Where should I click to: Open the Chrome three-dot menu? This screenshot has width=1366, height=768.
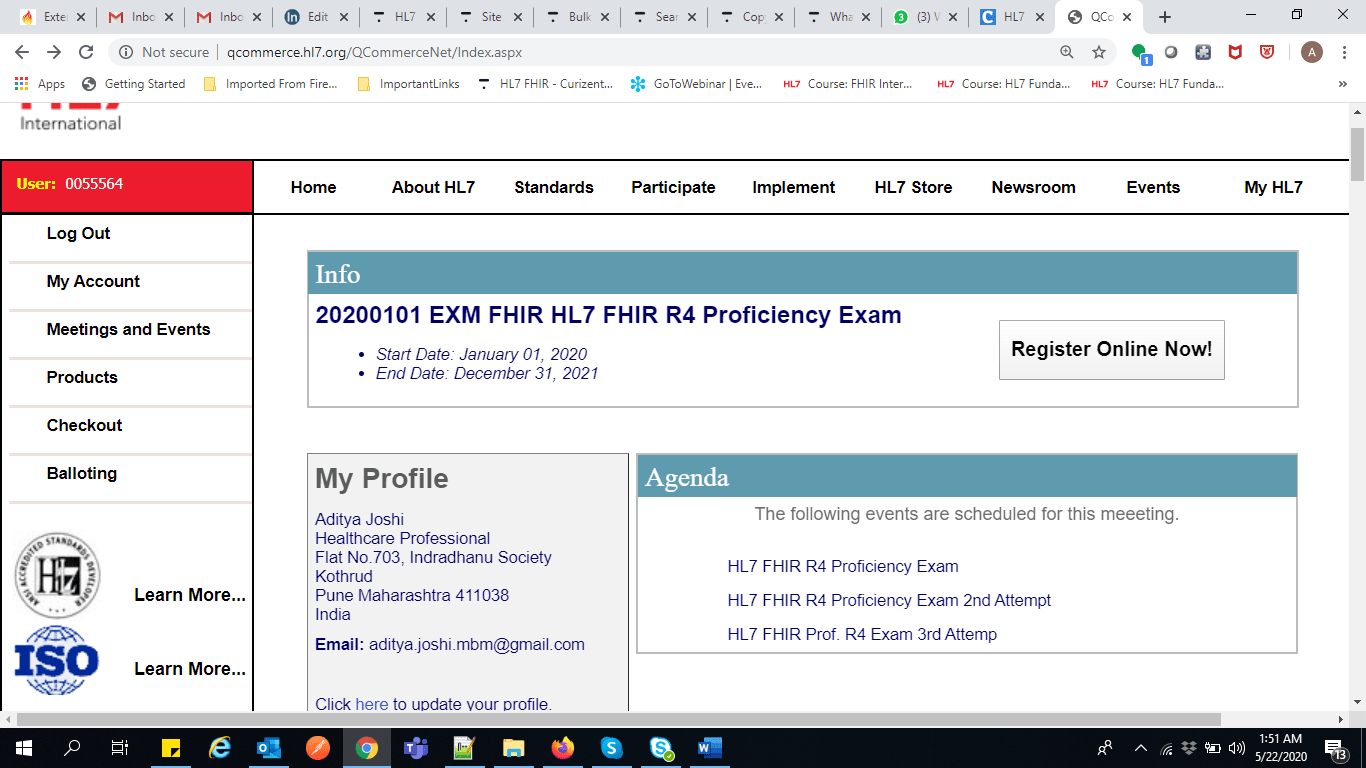[x=1344, y=52]
